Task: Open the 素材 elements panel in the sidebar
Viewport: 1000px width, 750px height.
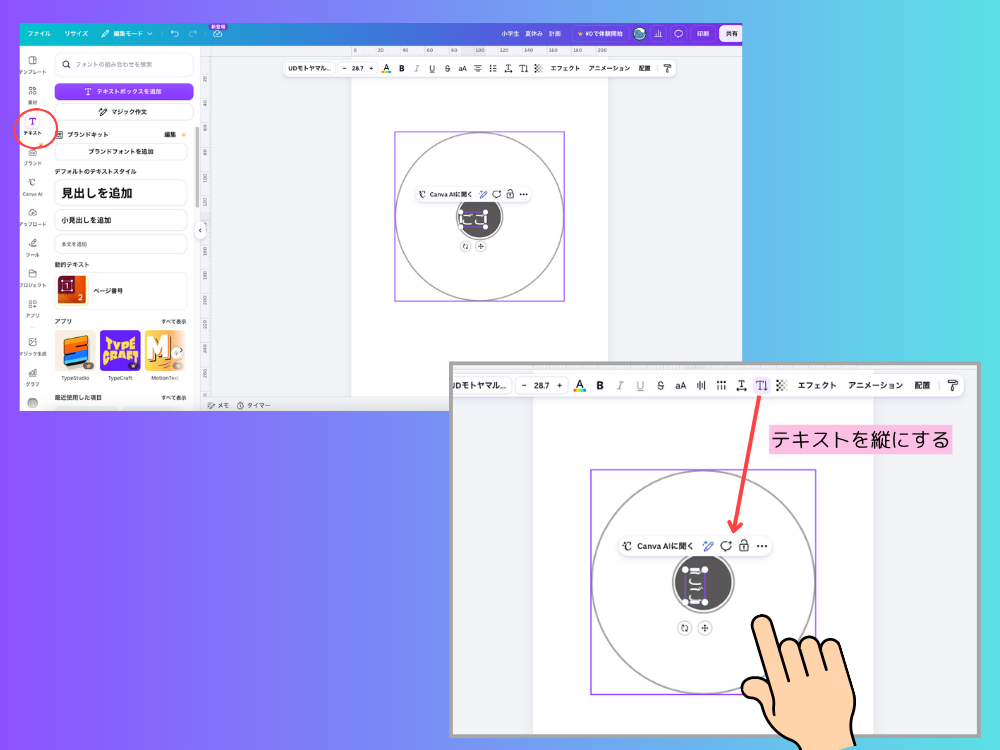Action: pos(33,95)
